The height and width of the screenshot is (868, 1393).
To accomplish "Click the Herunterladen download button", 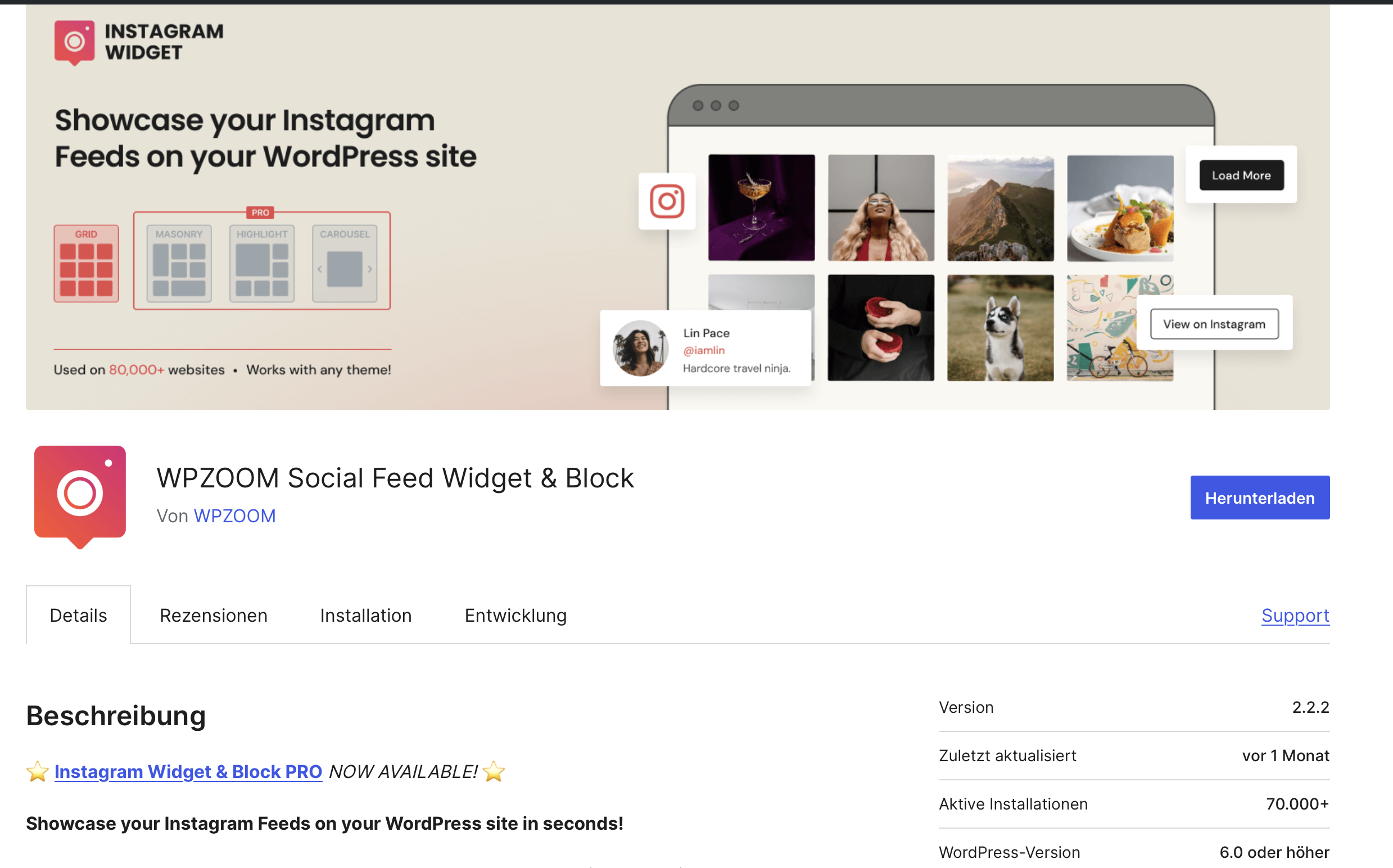I will click(1259, 497).
